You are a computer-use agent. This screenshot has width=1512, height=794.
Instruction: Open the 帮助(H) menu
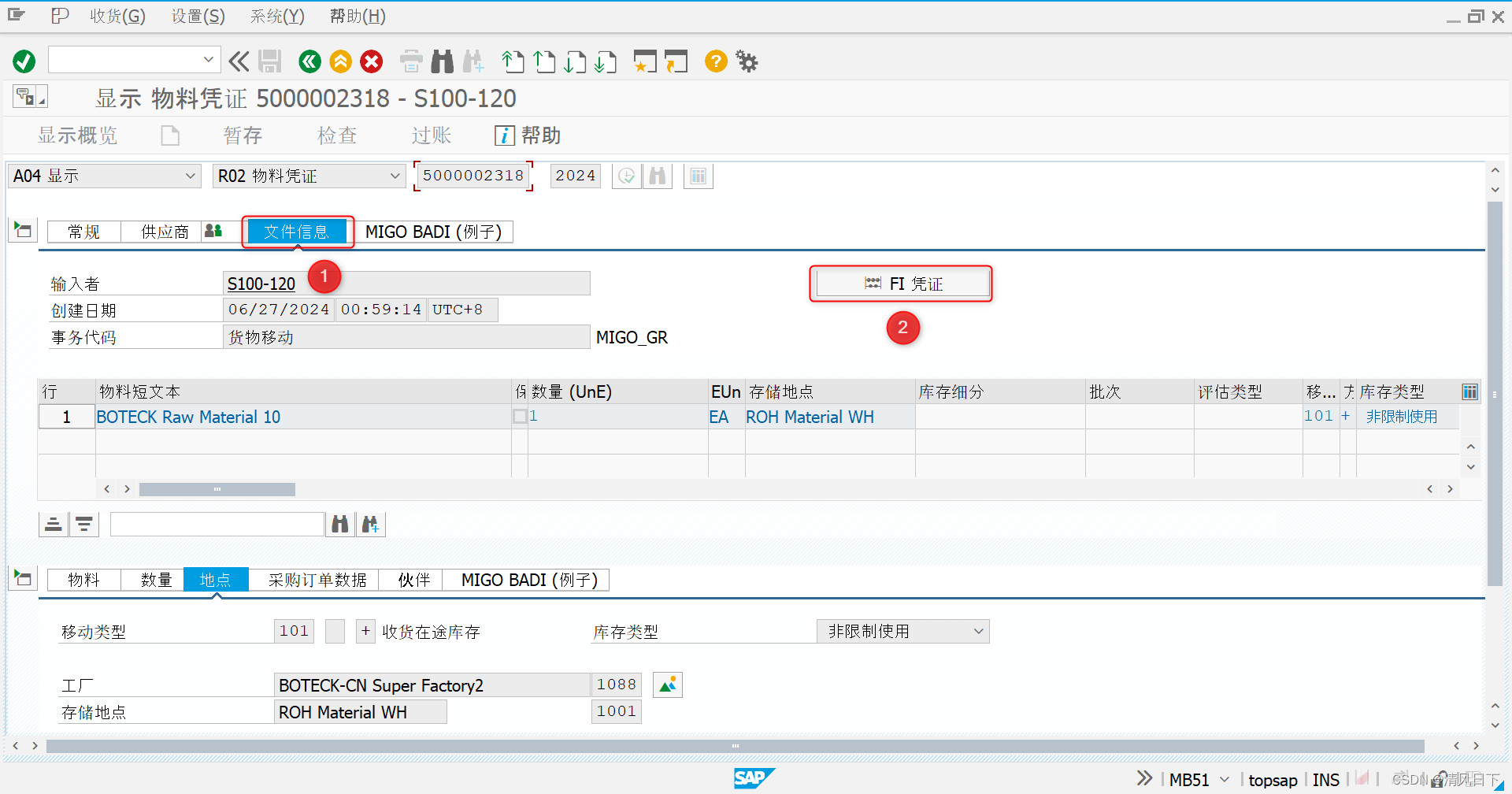(x=358, y=16)
